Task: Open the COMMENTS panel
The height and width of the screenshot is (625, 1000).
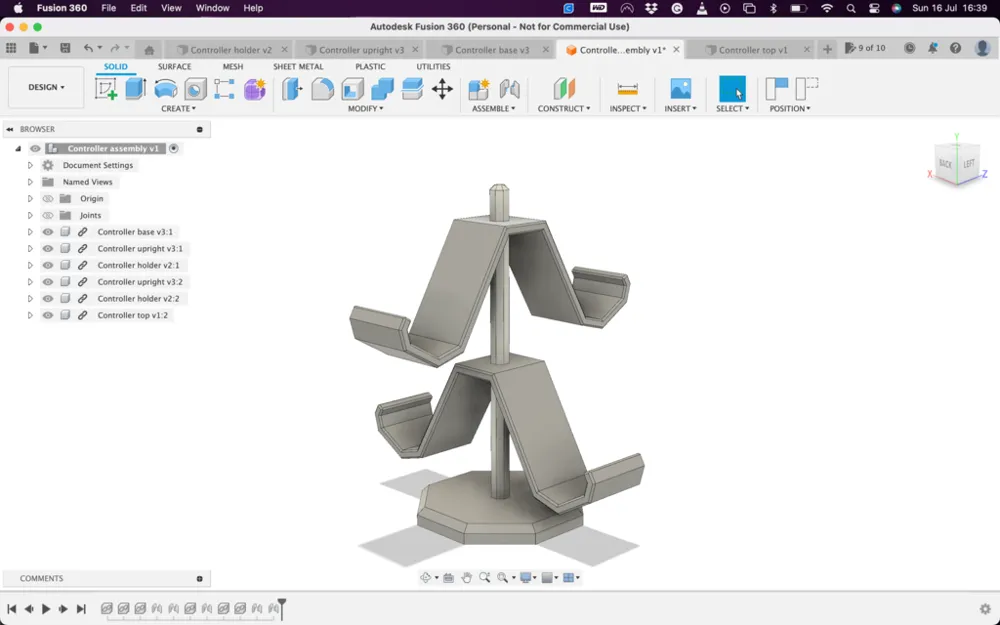Action: pos(40,578)
